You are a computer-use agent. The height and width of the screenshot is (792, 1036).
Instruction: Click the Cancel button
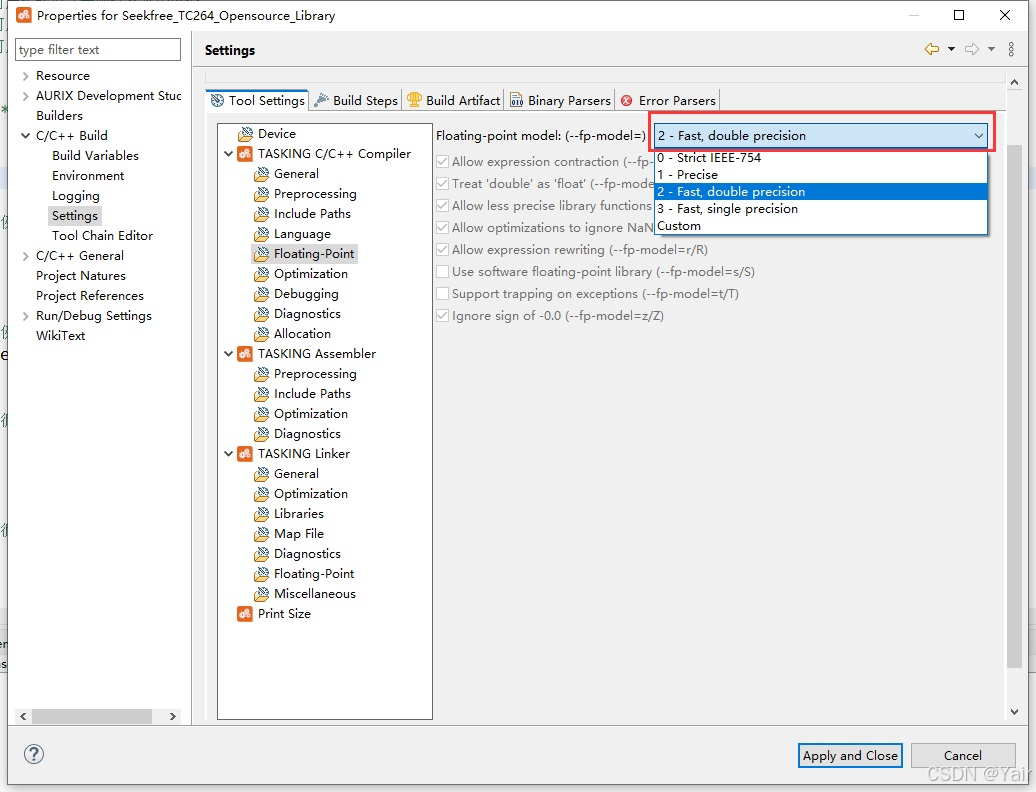(963, 755)
